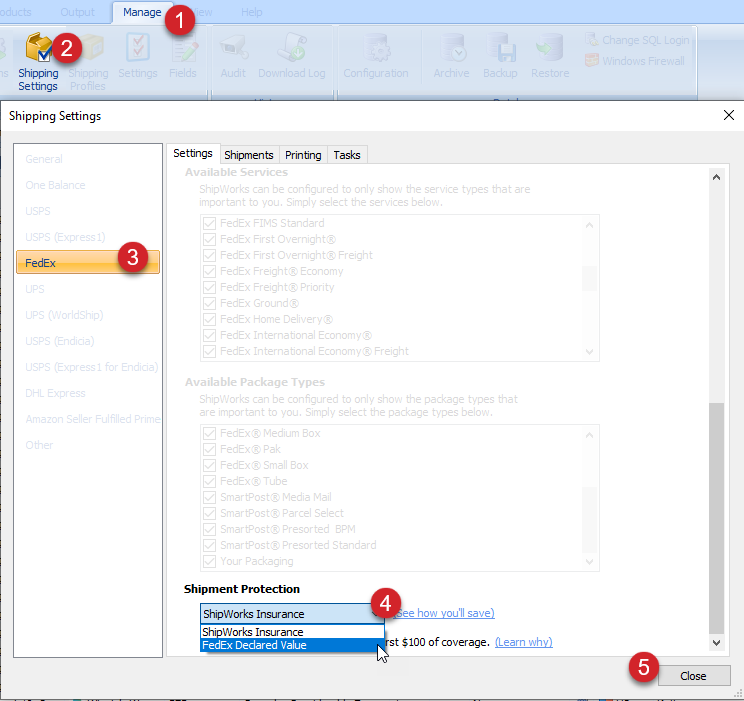Toggle FedEx International Economy® Freight checkbox
This screenshot has height=701, width=744.
point(209,351)
